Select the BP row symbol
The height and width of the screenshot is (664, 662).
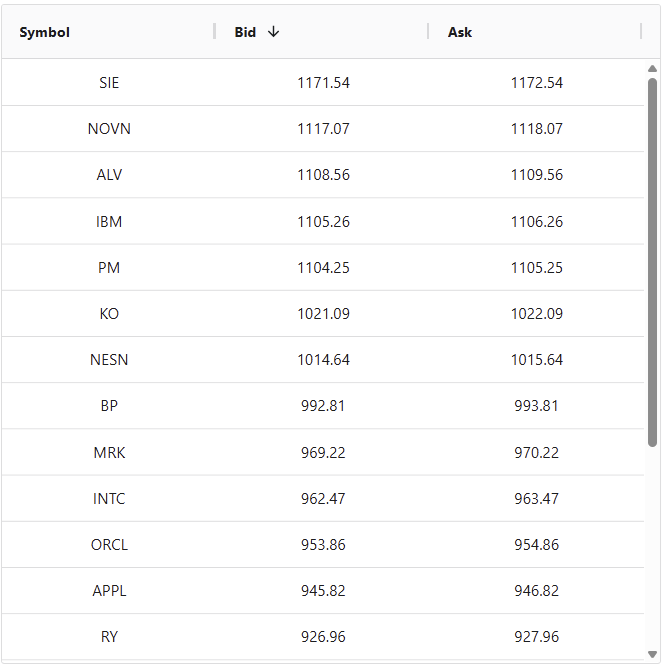(x=109, y=406)
